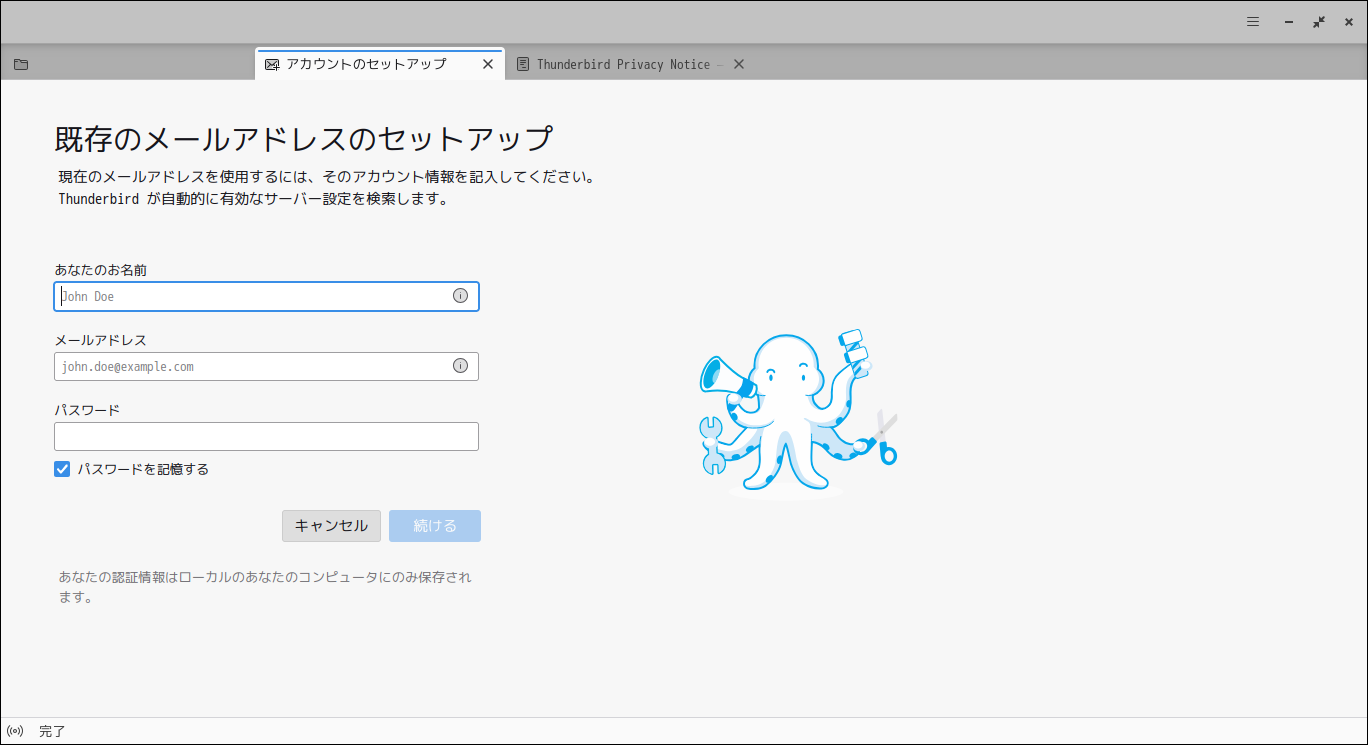1368x745 pixels.
Task: Focus the パスワード input field
Action: (x=266, y=436)
